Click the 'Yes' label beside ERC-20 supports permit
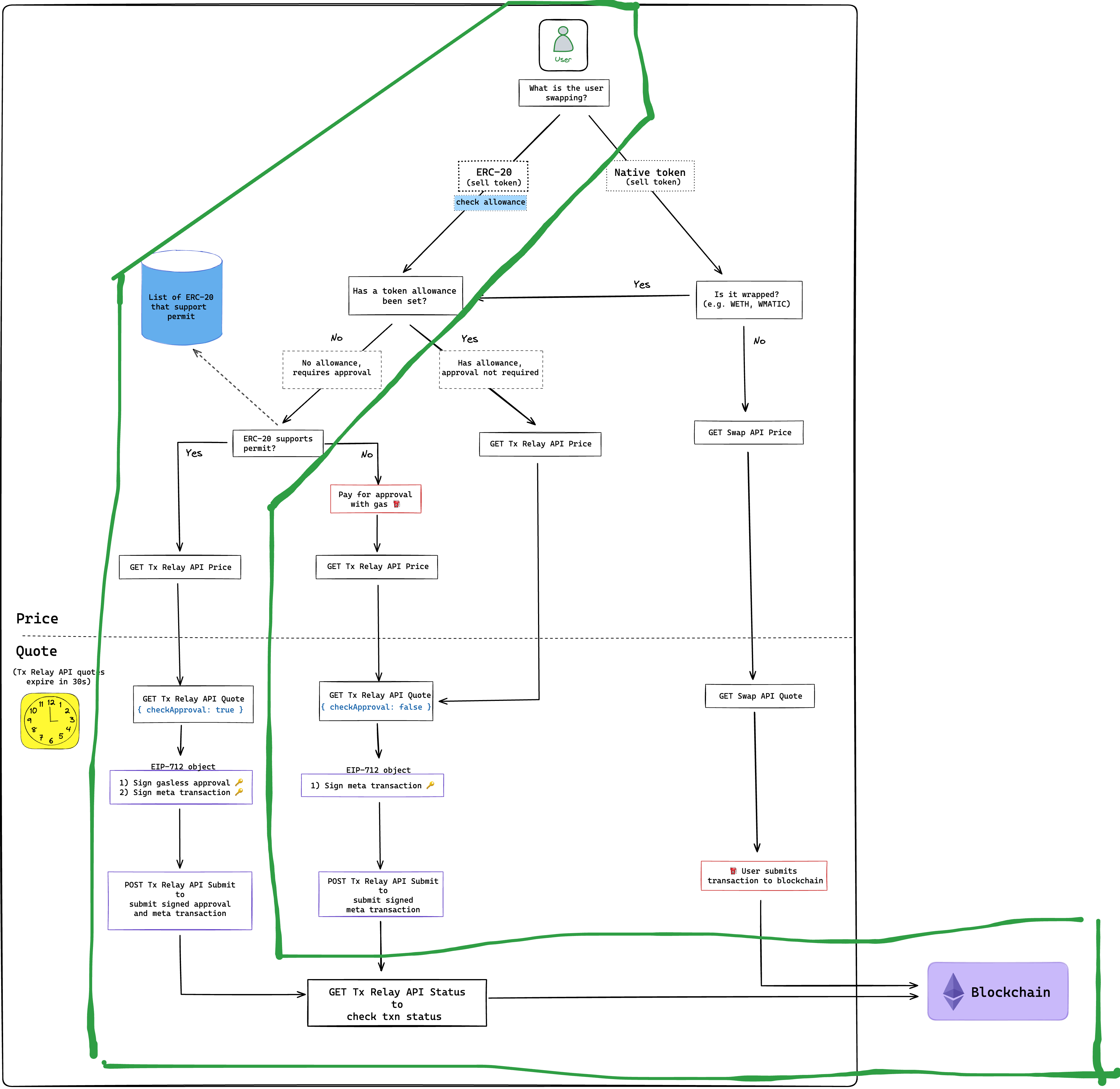The width and height of the screenshot is (1120, 1089). point(194,453)
